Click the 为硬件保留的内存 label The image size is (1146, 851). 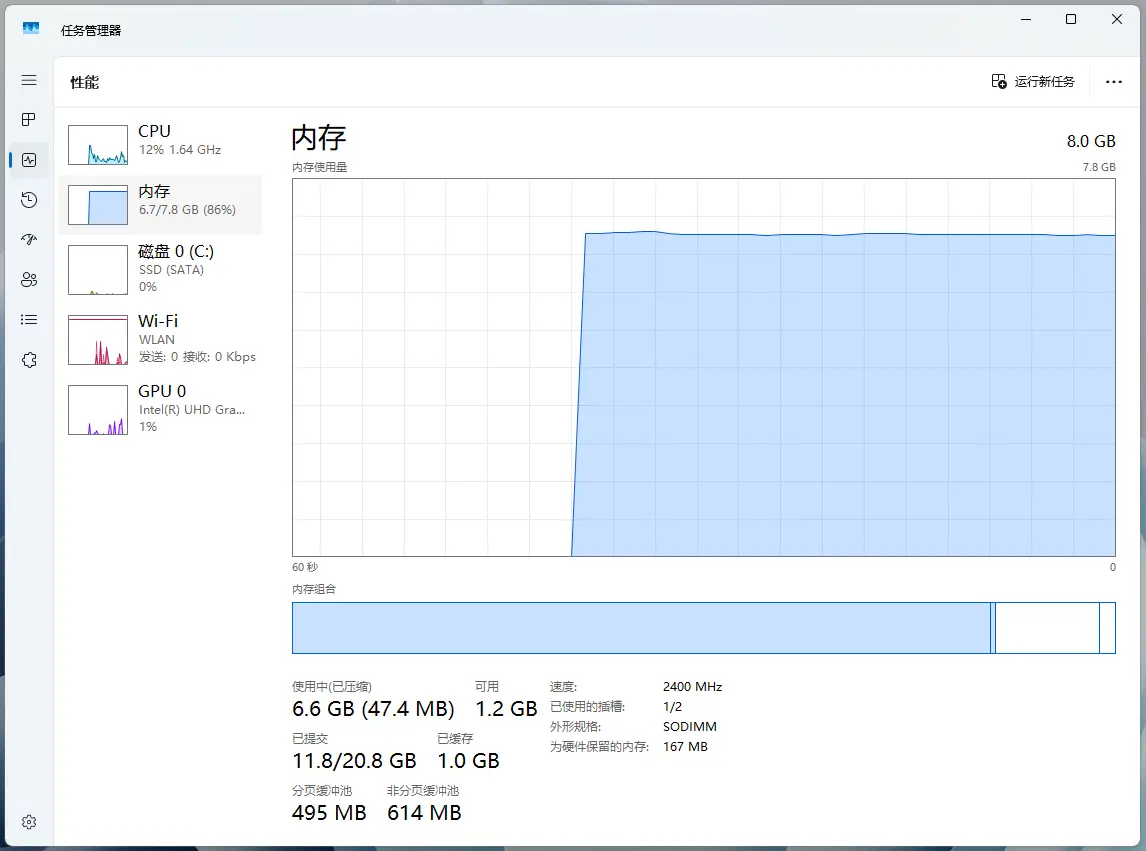point(599,746)
